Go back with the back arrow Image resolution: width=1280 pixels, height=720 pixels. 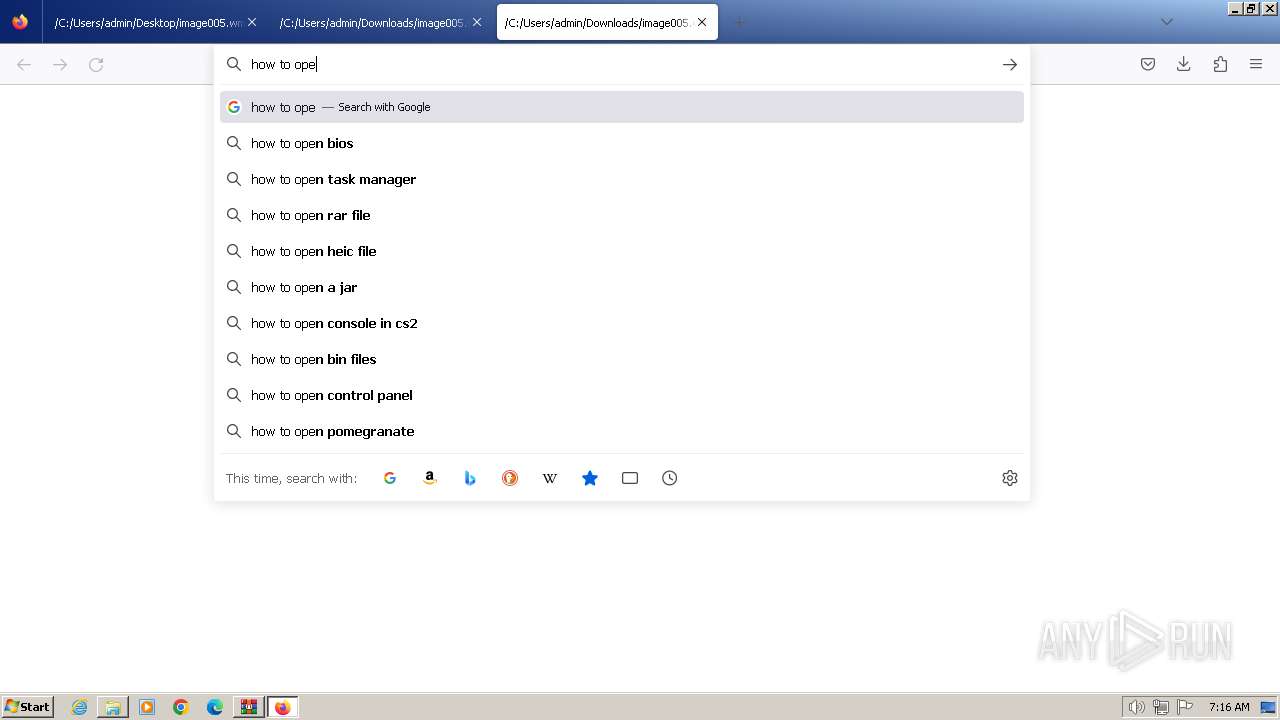(x=24, y=64)
